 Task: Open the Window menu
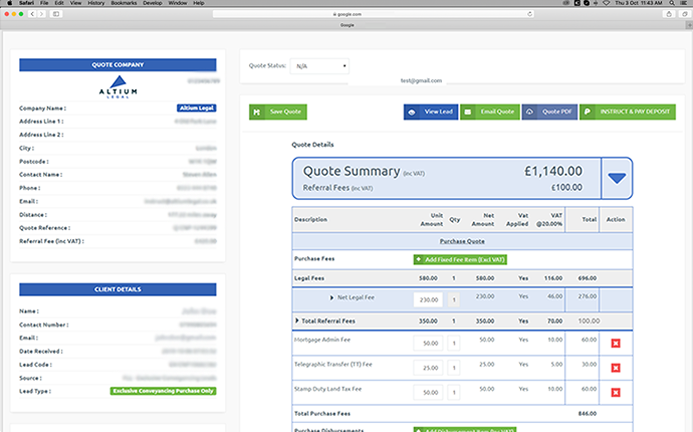(178, 3)
